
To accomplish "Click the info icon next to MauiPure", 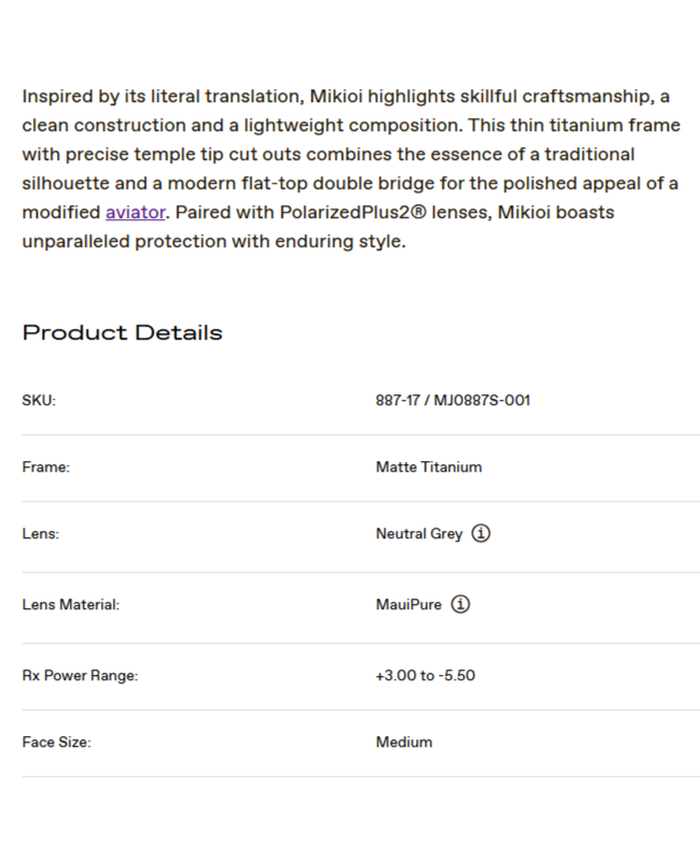I will [460, 604].
